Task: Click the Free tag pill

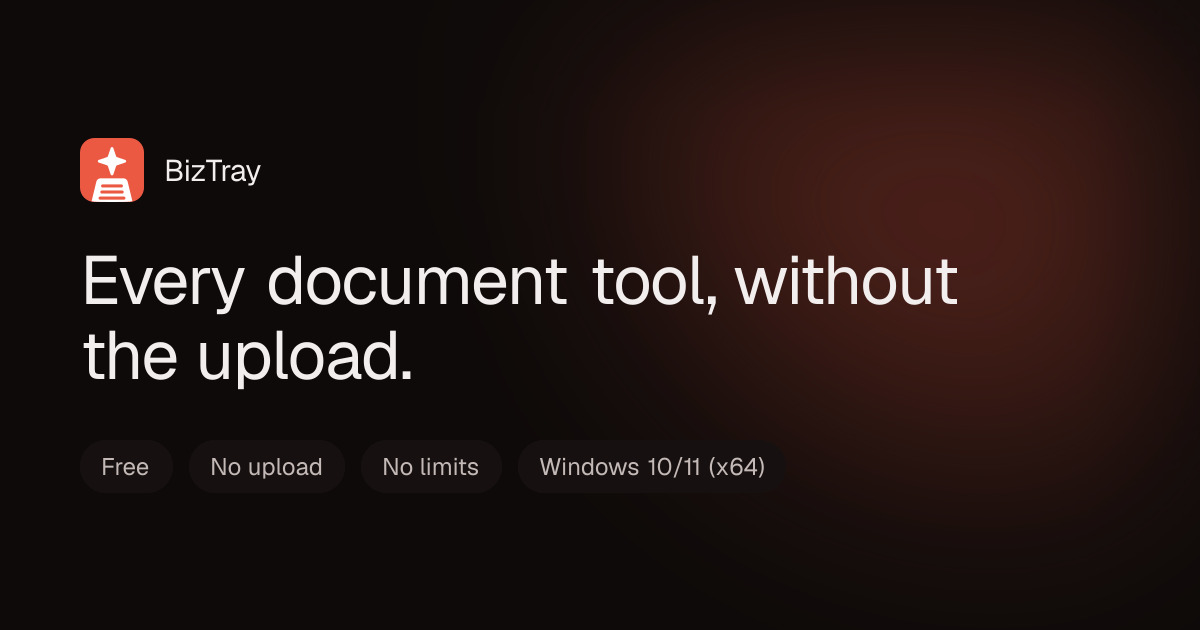Action: (126, 467)
